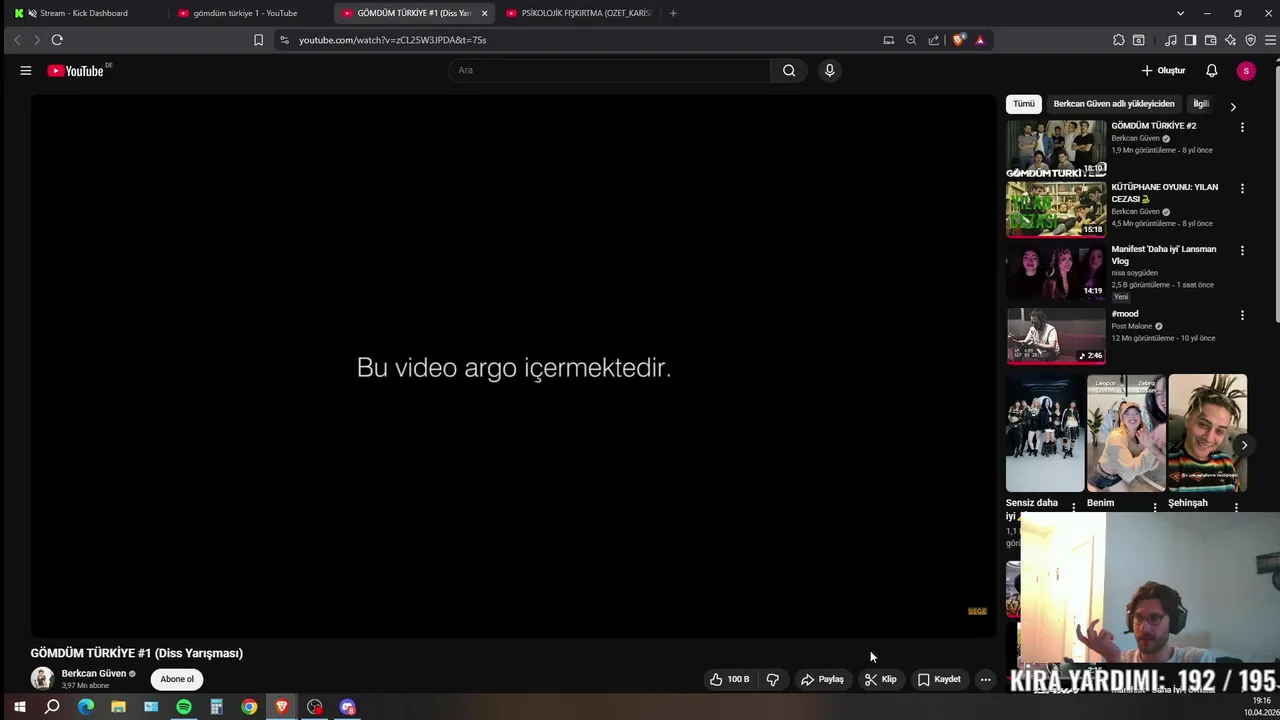Screen dimensions: 1280x720
Task: Click the magnifier search button
Action: click(789, 70)
